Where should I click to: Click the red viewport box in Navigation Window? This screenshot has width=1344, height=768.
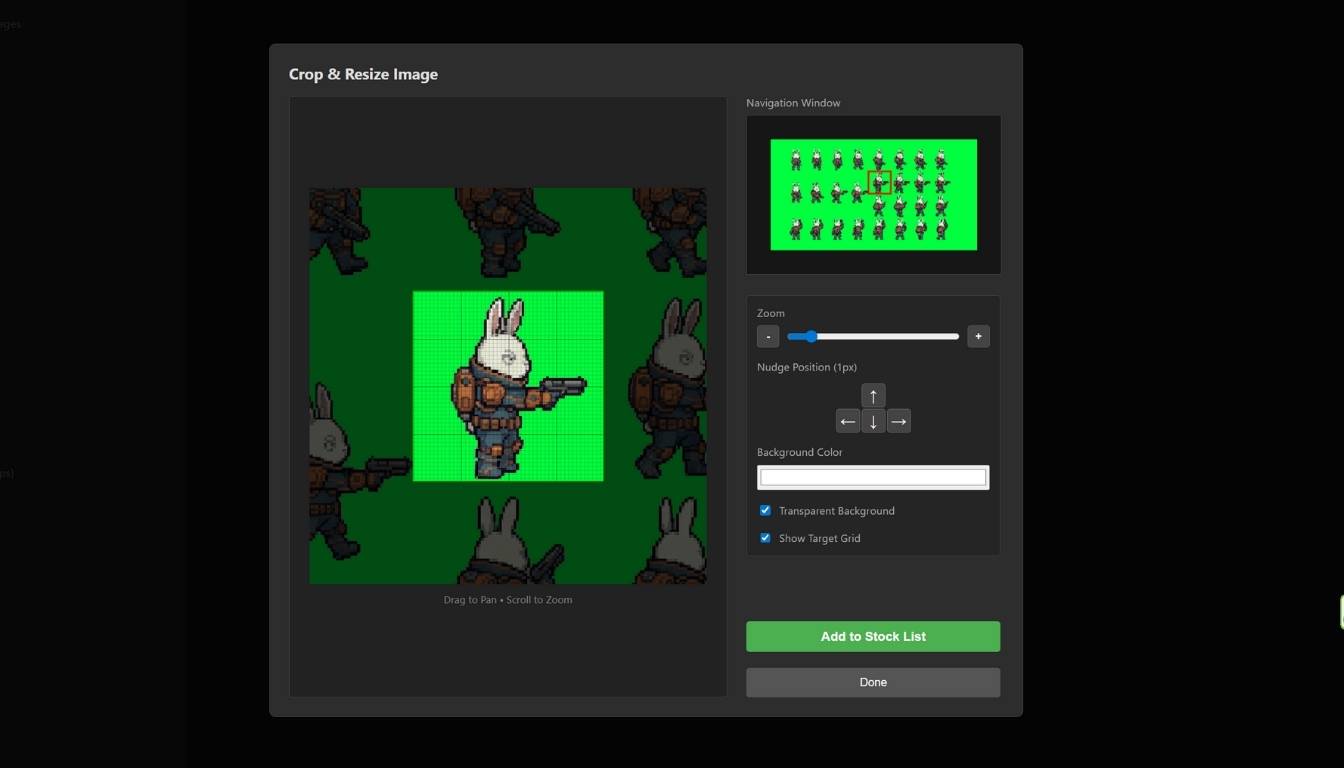[879, 183]
